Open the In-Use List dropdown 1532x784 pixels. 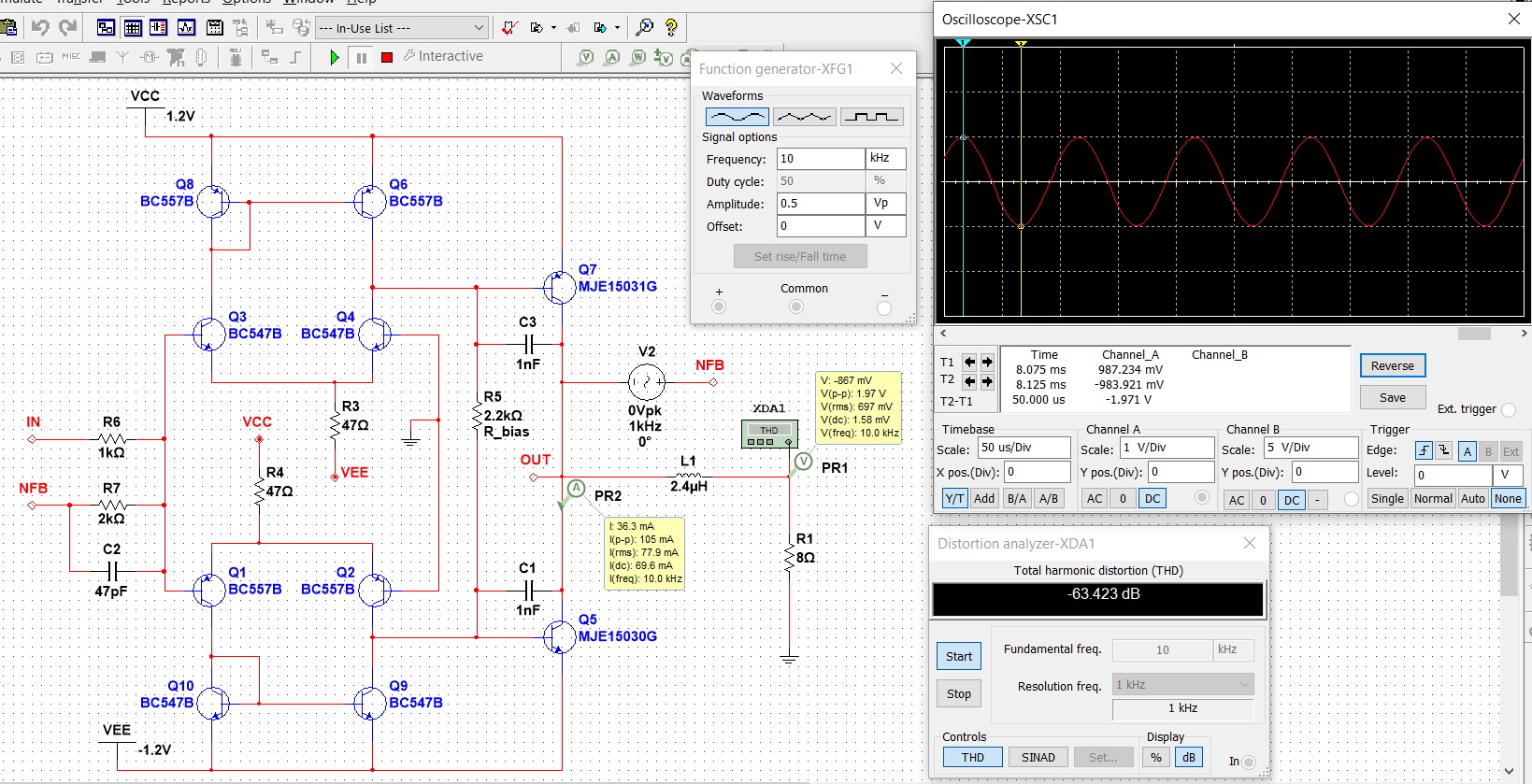(x=402, y=28)
